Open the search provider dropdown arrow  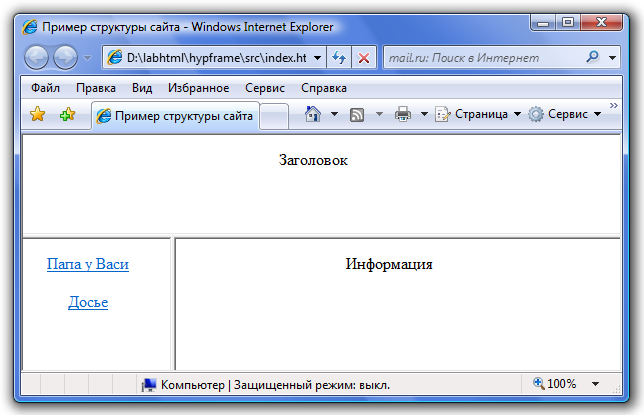pyautogui.click(x=612, y=58)
